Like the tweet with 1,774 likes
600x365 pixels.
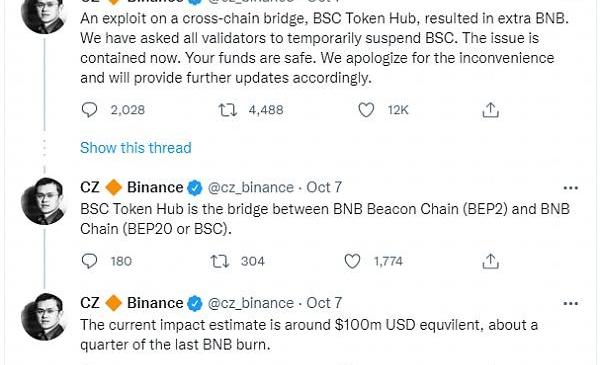coord(352,261)
